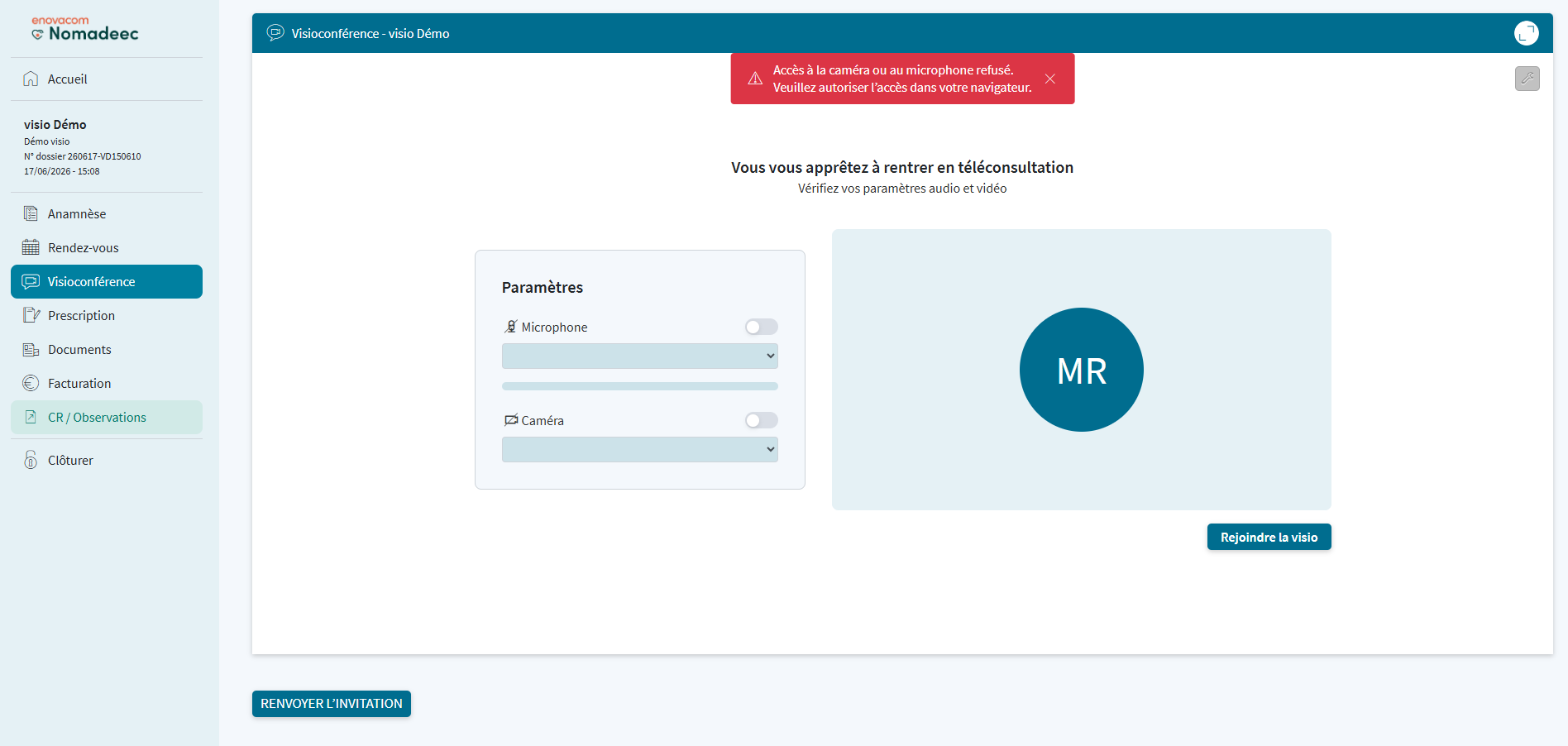Click the microphone level bar
The image size is (1568, 746).
pos(639,386)
